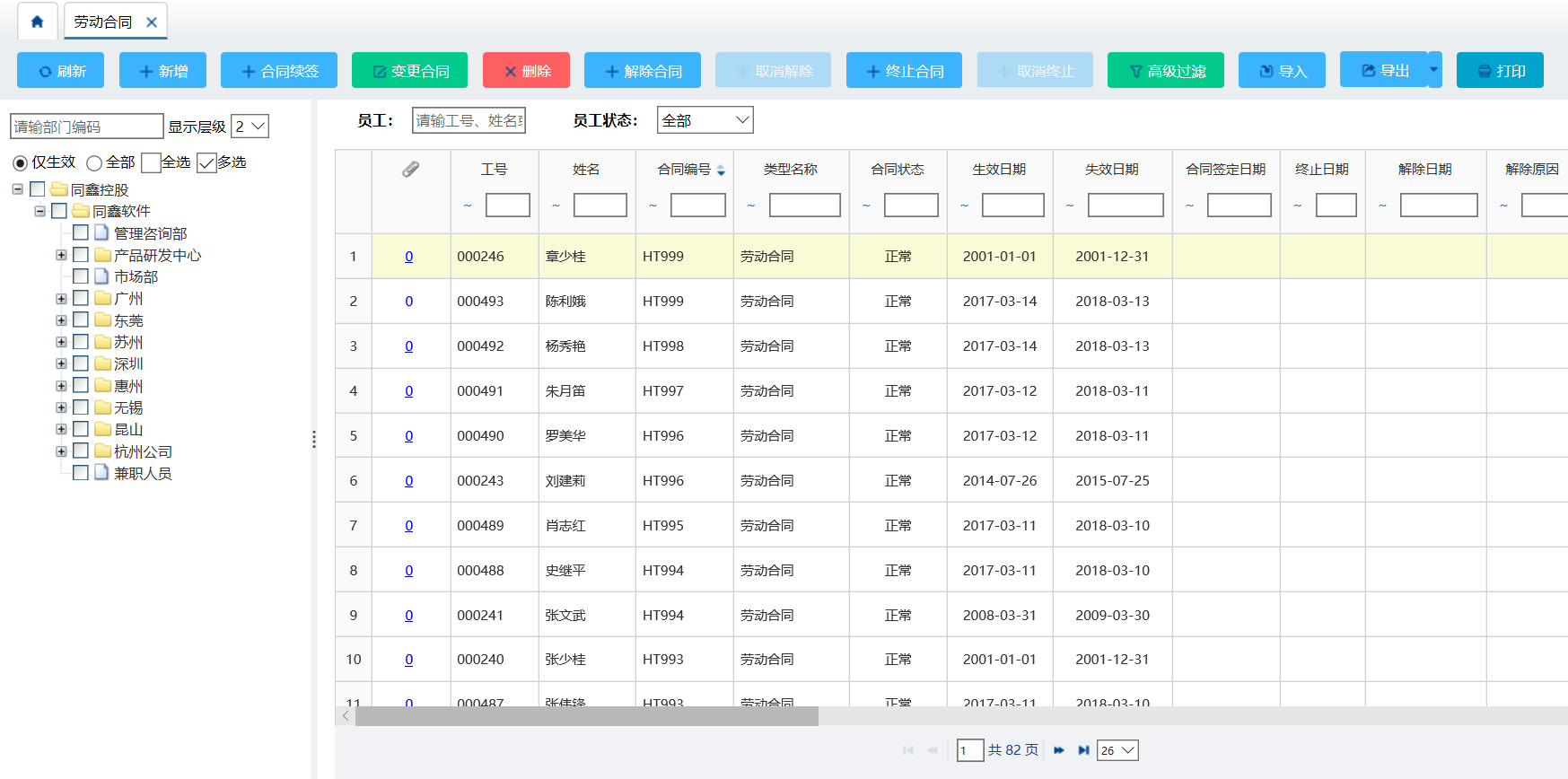Click the 员工 search input field
This screenshot has height=779, width=1568.
click(469, 120)
